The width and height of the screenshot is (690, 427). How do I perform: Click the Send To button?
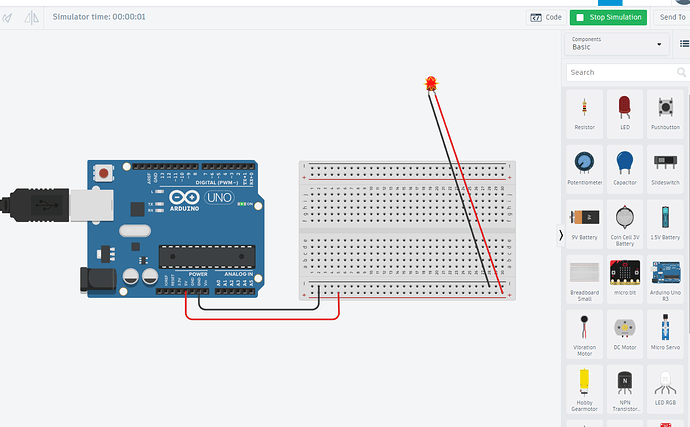click(x=672, y=18)
